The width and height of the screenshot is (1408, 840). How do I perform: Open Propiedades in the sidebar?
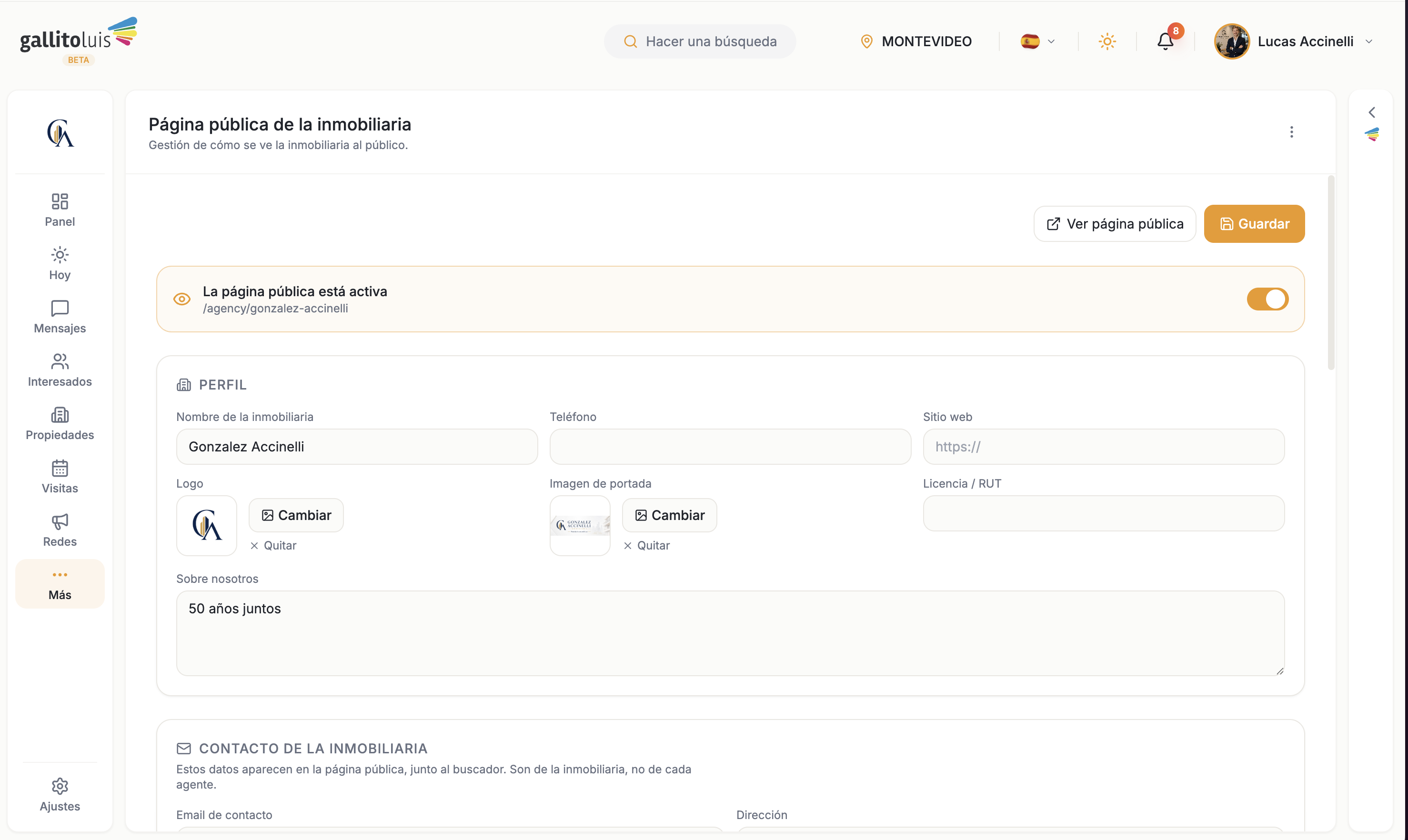(x=60, y=423)
